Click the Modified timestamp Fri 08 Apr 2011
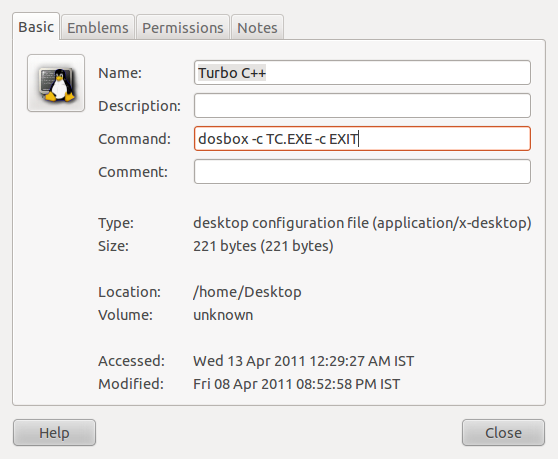Screen dimensions: 558x459 coord(297,384)
